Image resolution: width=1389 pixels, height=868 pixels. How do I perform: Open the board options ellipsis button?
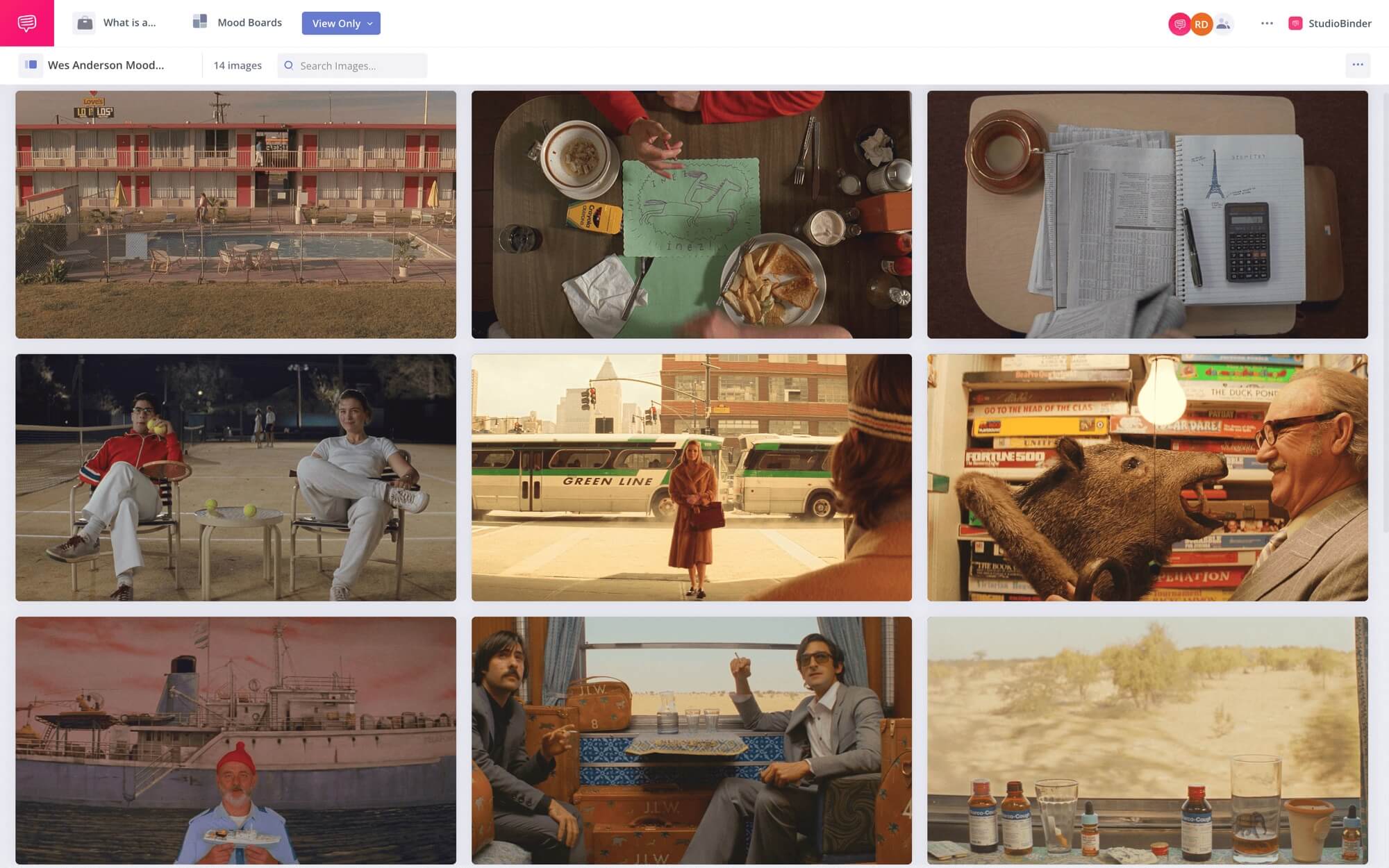[1358, 65]
